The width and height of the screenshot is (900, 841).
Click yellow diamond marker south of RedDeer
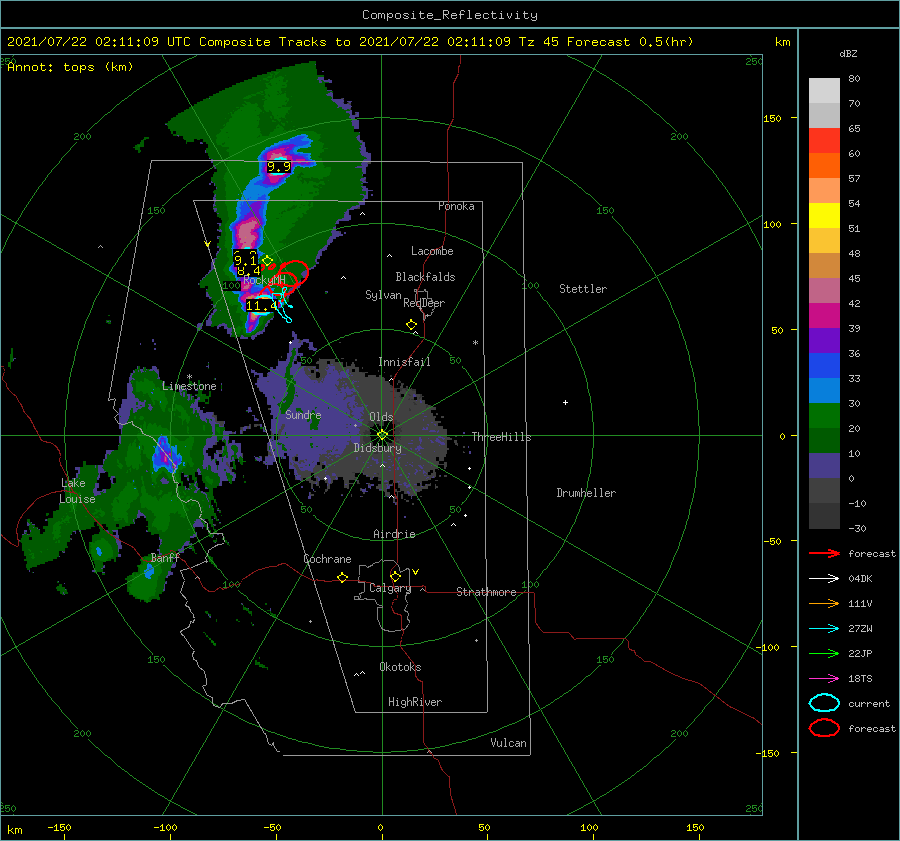pos(412,325)
